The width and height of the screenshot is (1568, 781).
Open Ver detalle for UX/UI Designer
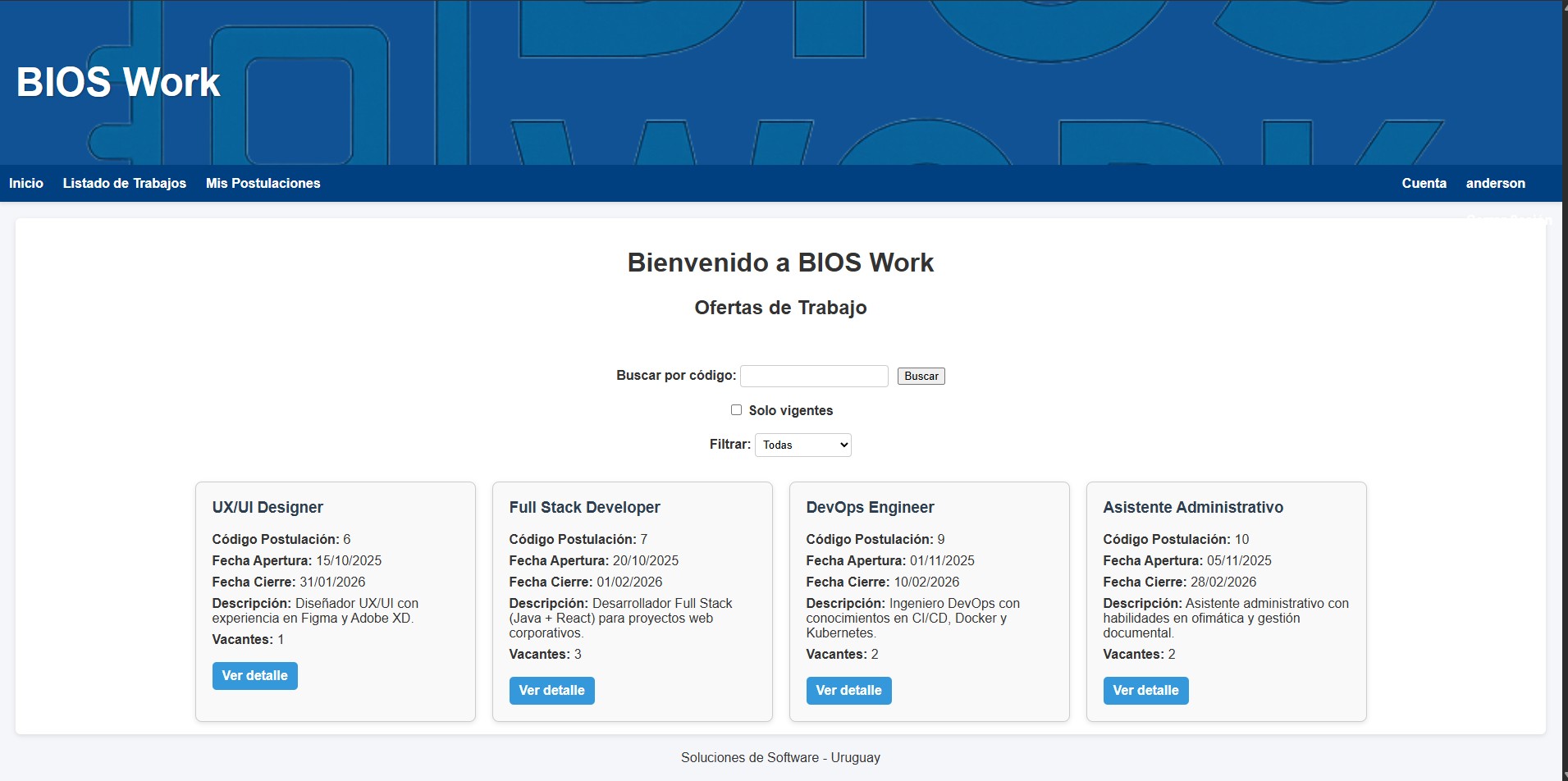coord(254,675)
